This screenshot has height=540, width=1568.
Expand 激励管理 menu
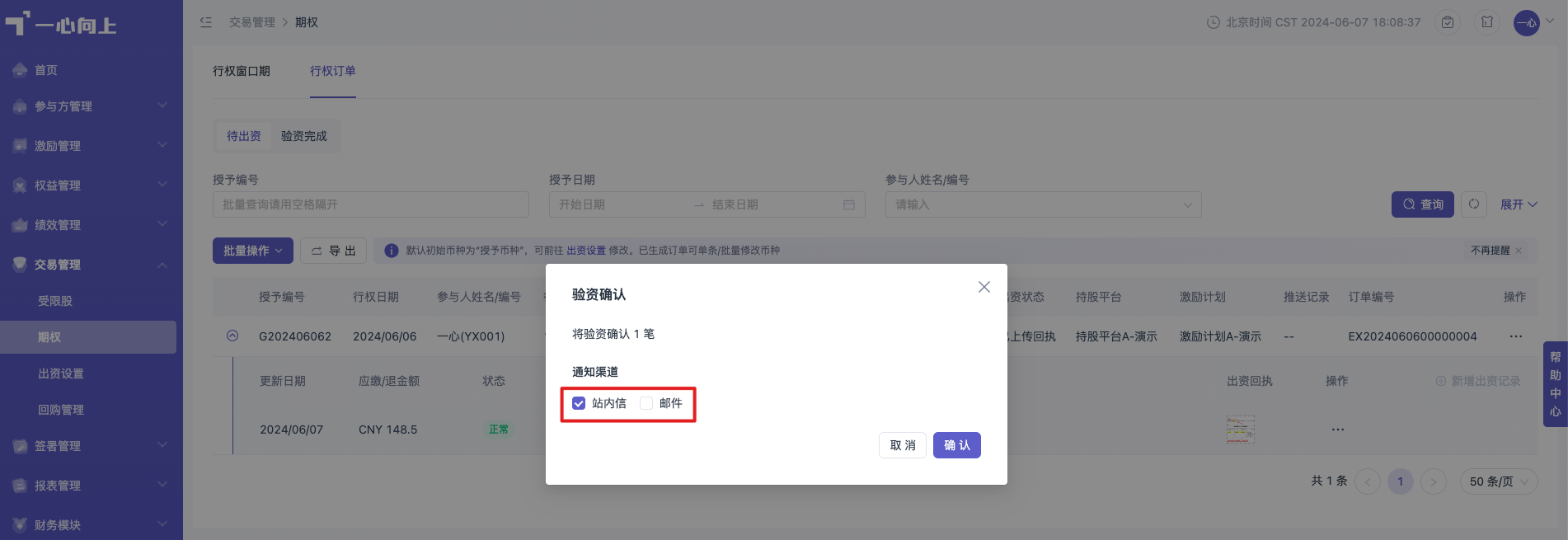pos(91,146)
